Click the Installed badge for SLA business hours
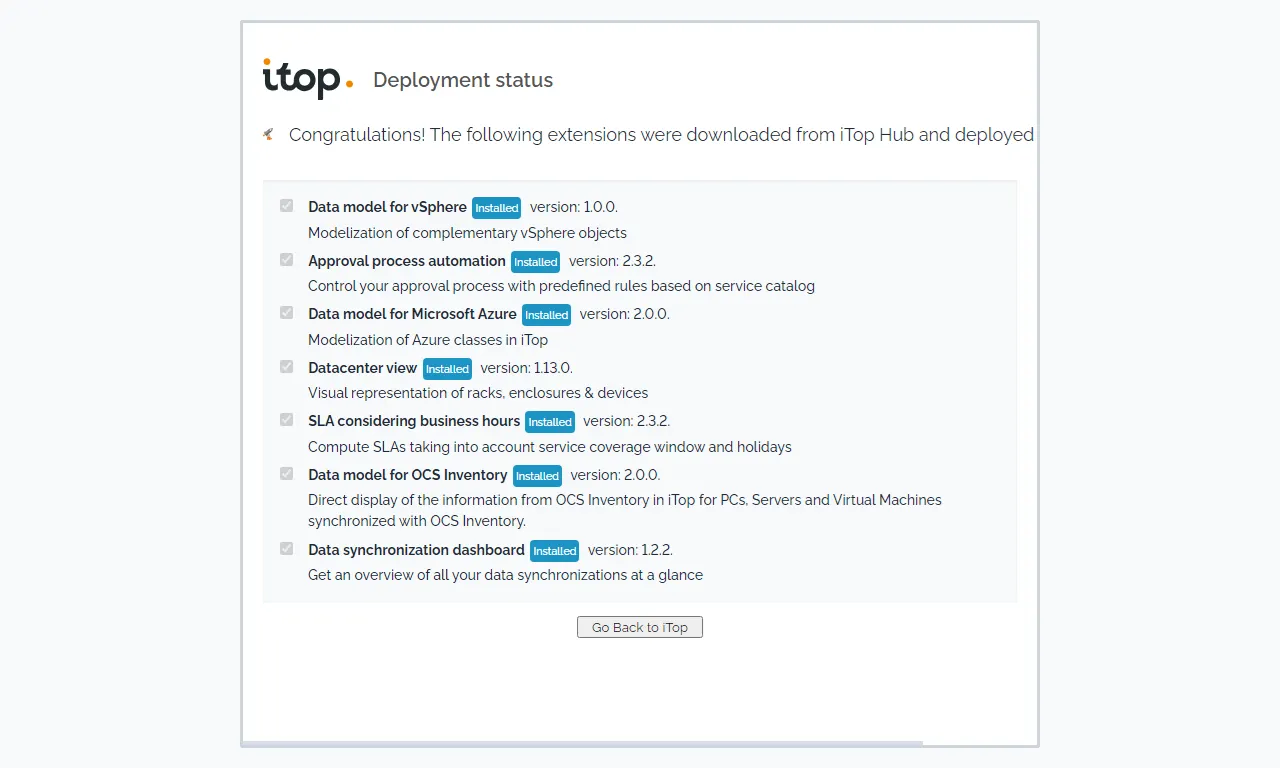The height and width of the screenshot is (768, 1280). [550, 422]
